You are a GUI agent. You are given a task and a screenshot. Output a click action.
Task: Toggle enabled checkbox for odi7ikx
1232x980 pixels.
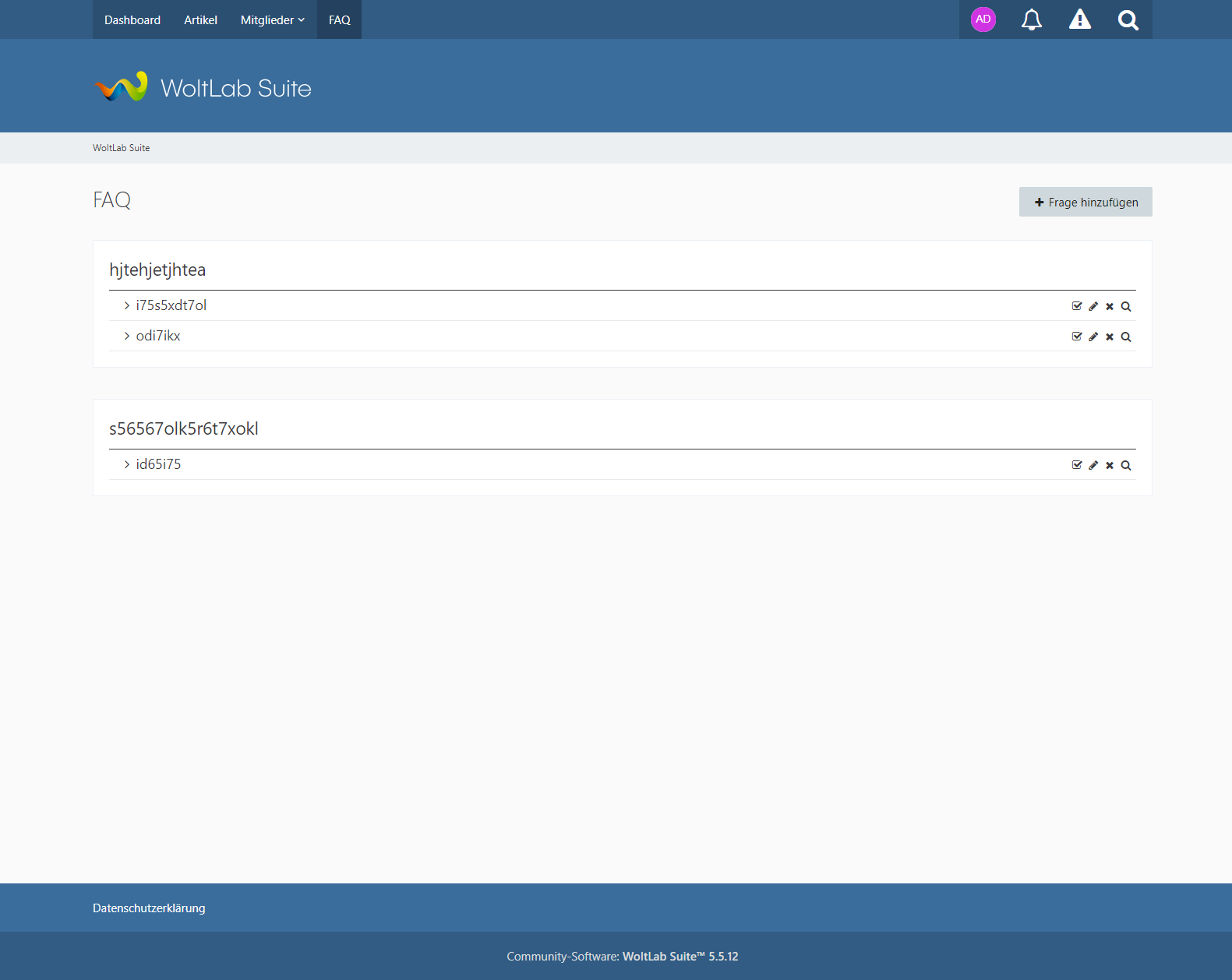pos(1077,337)
